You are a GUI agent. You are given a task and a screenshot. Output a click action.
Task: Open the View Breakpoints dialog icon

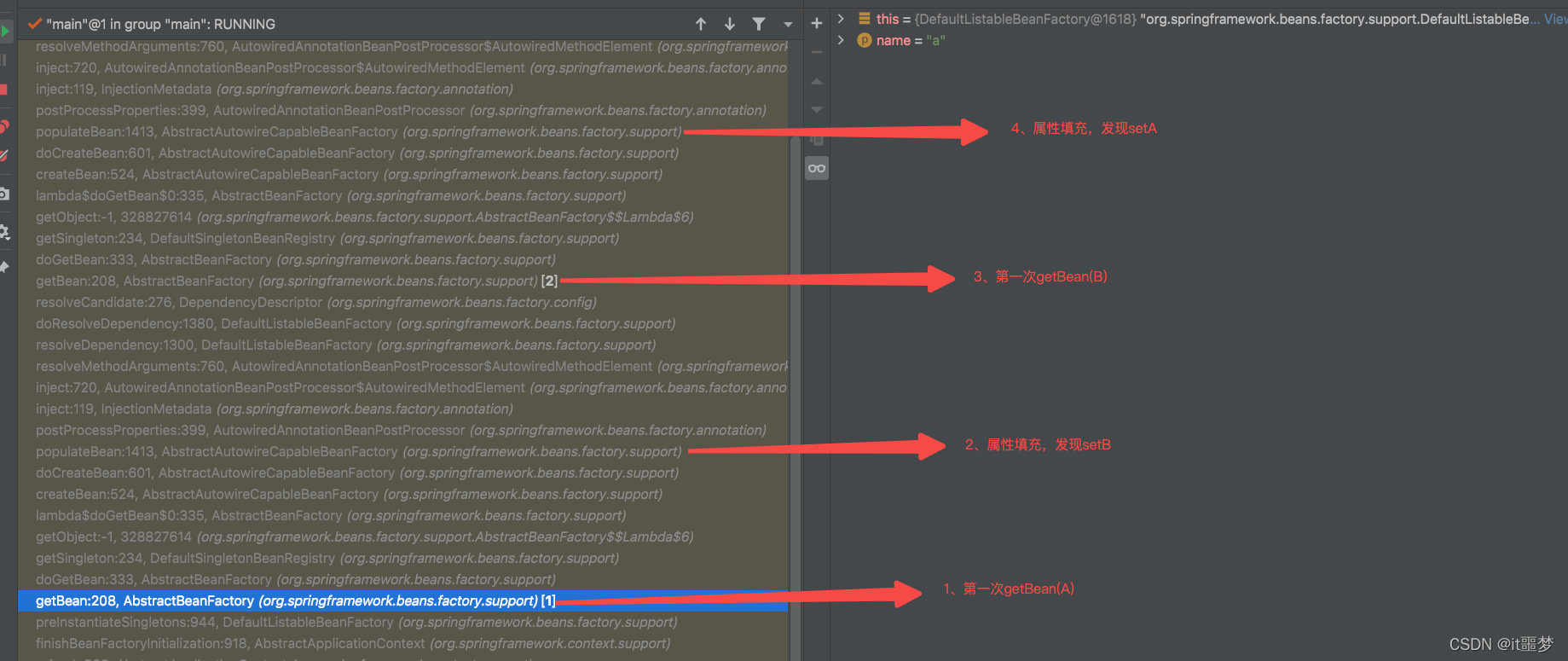pyautogui.click(x=4, y=127)
